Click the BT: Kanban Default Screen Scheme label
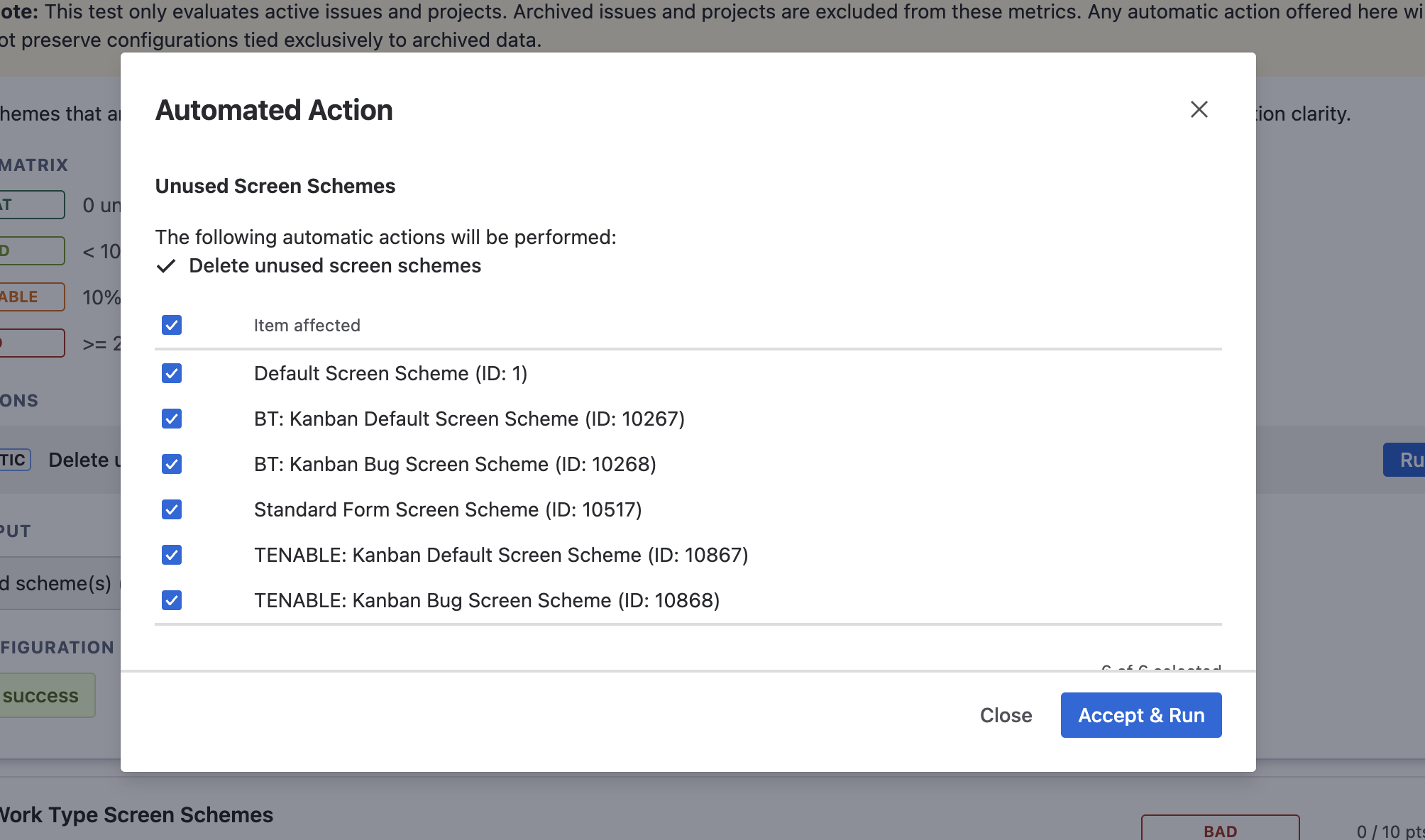Screen dimensions: 1425x840 (x=468, y=419)
